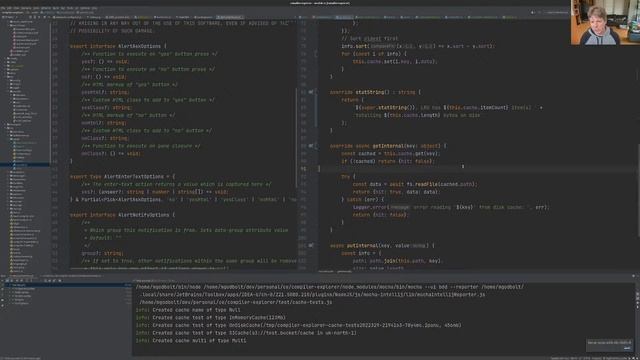Click 'export type AlertEnterTextOptions' line
The width and height of the screenshot is (640, 360).
122,176
